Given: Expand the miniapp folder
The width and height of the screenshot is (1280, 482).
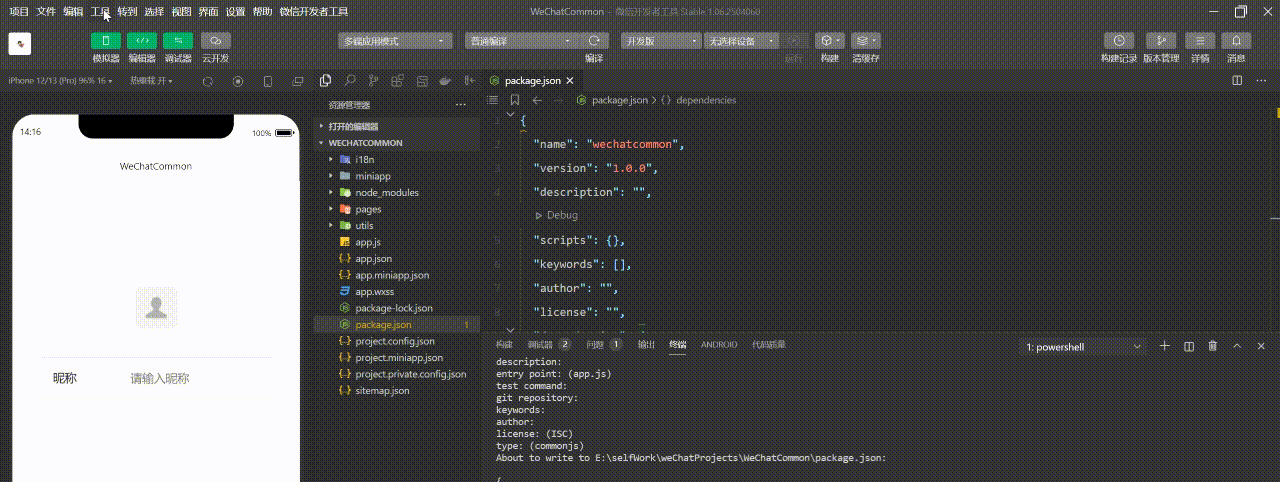Looking at the screenshot, I should 397,176.
